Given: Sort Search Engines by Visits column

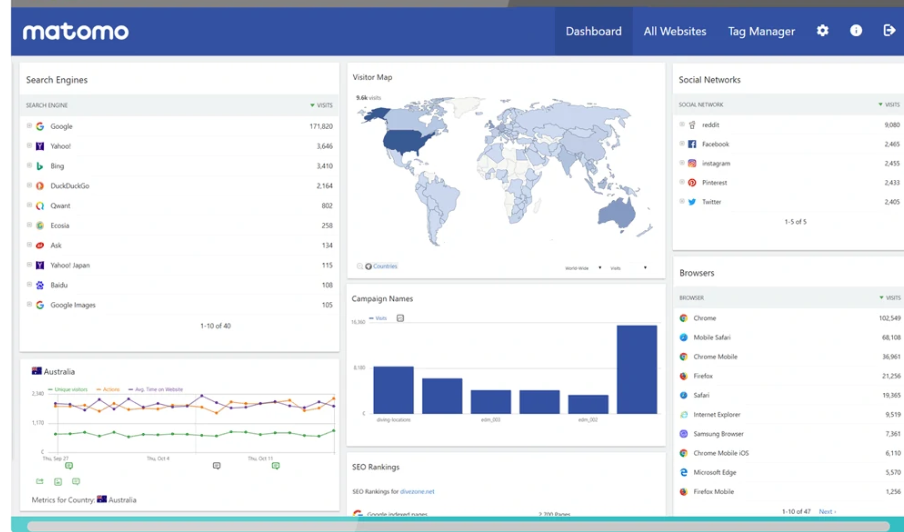Looking at the screenshot, I should pyautogui.click(x=321, y=105).
